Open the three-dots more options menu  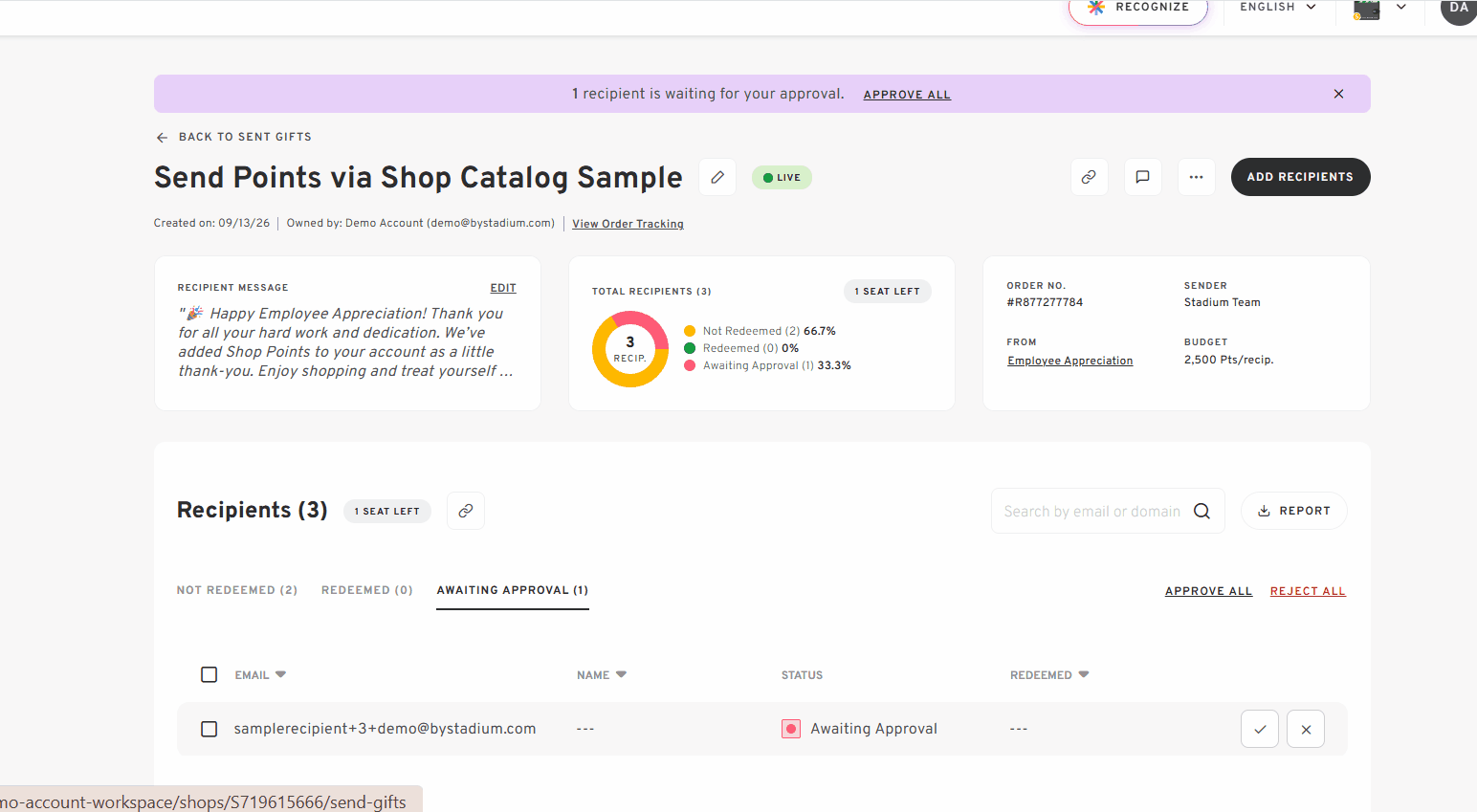1196,177
